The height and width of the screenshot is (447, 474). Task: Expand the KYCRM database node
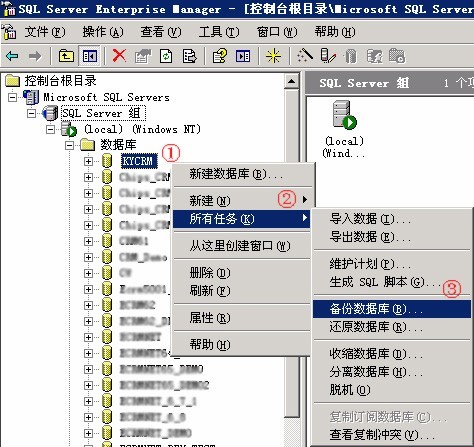[88, 161]
